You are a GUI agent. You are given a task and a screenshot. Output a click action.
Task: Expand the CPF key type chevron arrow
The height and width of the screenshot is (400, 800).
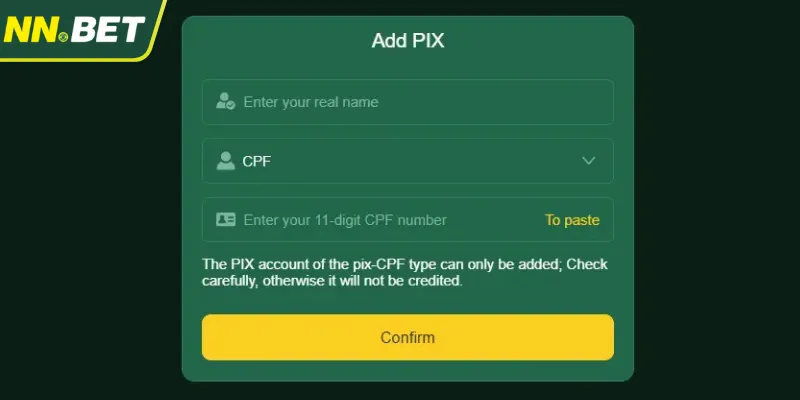pos(588,161)
